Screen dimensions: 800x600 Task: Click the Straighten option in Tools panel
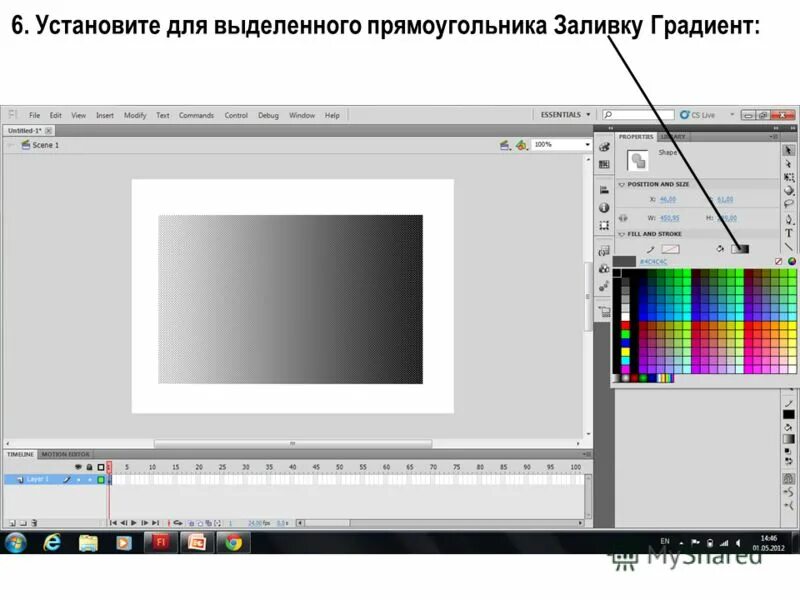pyautogui.click(x=788, y=506)
